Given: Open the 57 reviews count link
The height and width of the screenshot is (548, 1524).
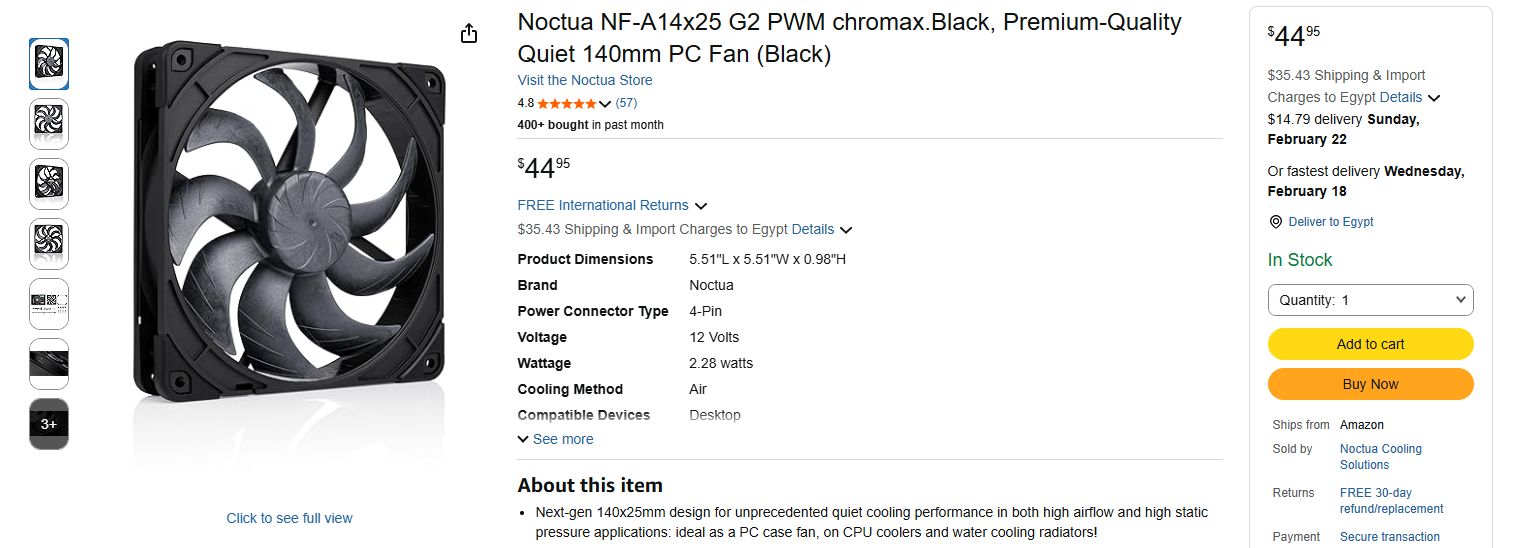Looking at the screenshot, I should tap(626, 103).
